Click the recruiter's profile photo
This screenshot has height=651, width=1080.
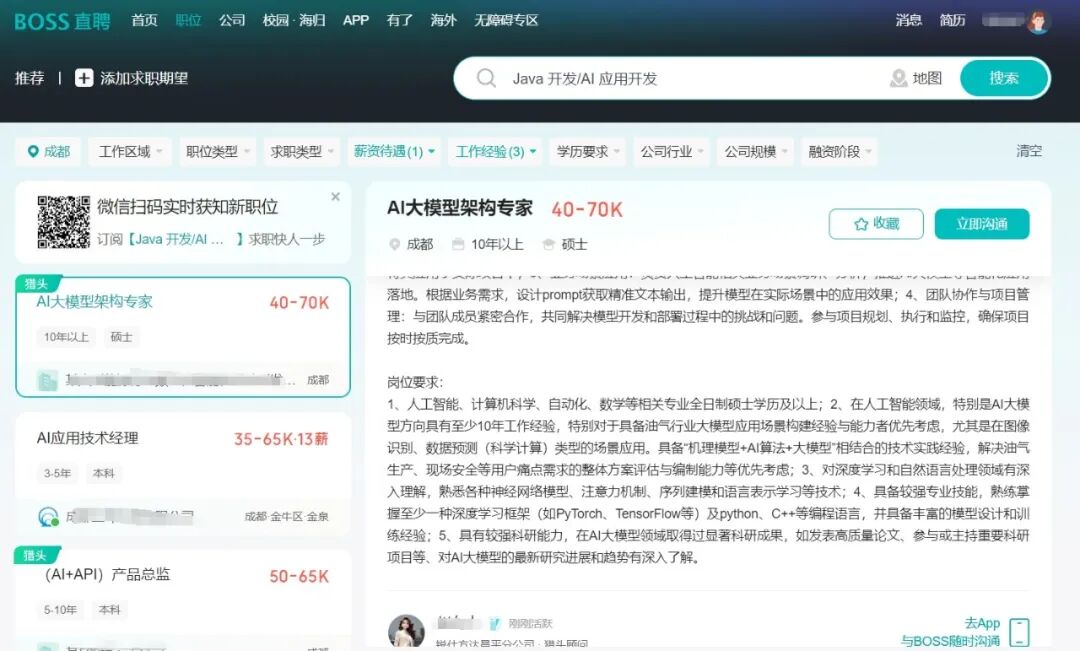(x=406, y=631)
